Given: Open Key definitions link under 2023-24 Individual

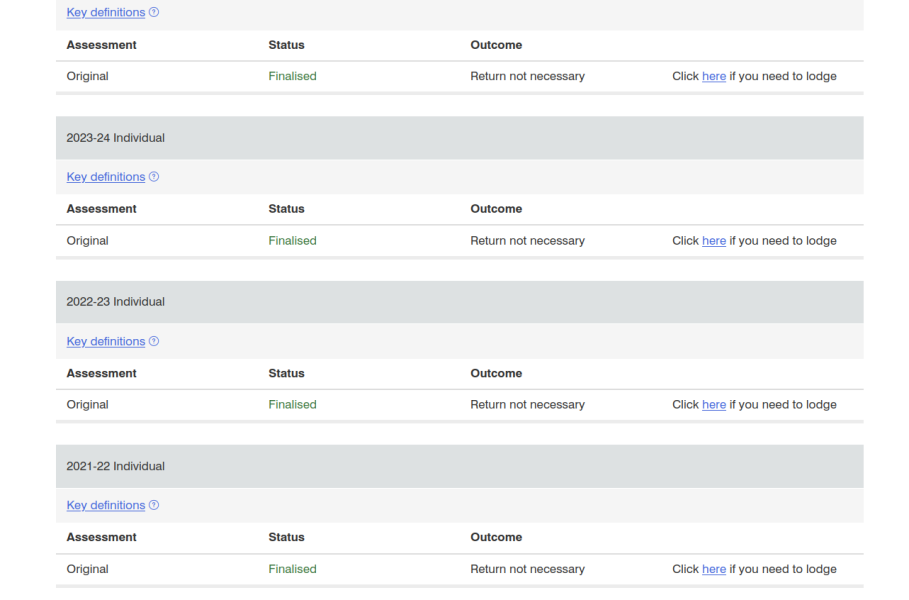Looking at the screenshot, I should 105,177.
